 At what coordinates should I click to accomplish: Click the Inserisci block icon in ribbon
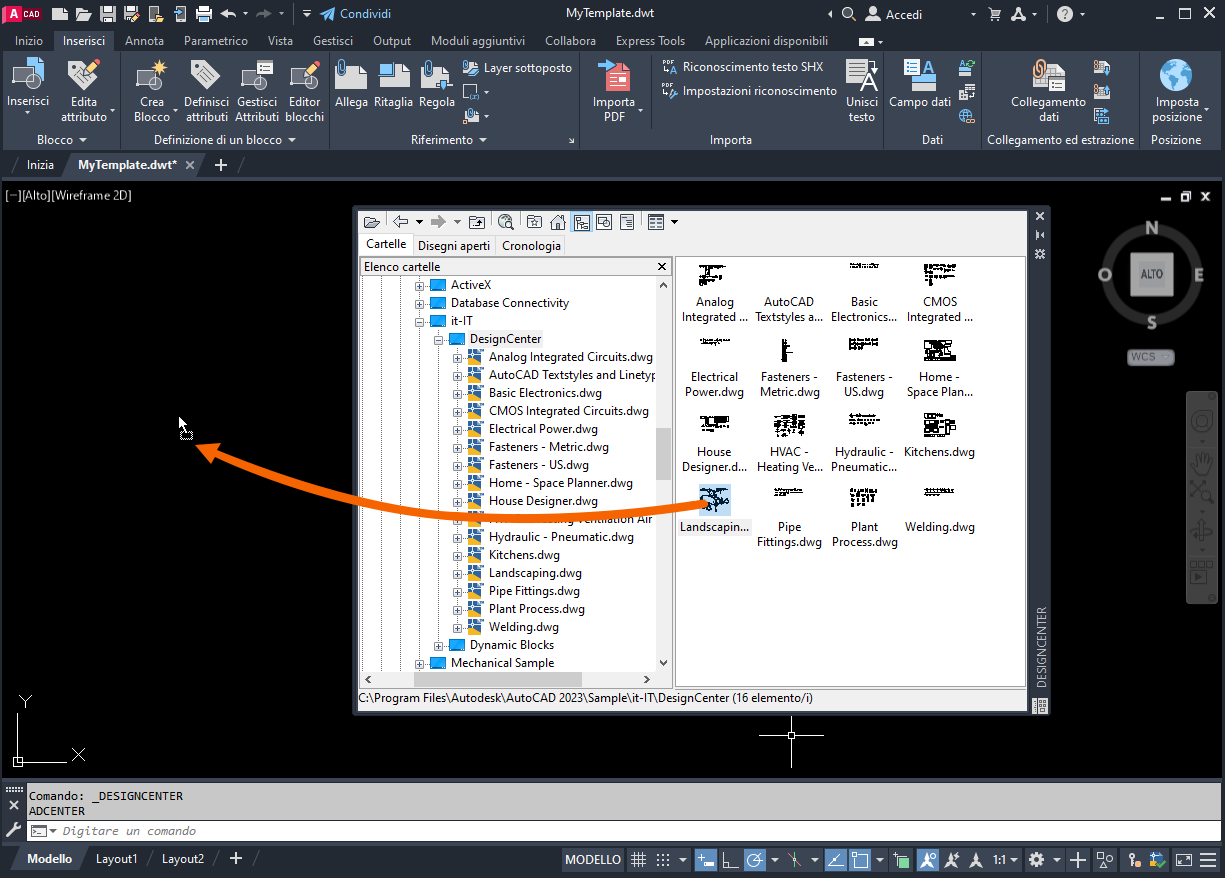pos(28,75)
